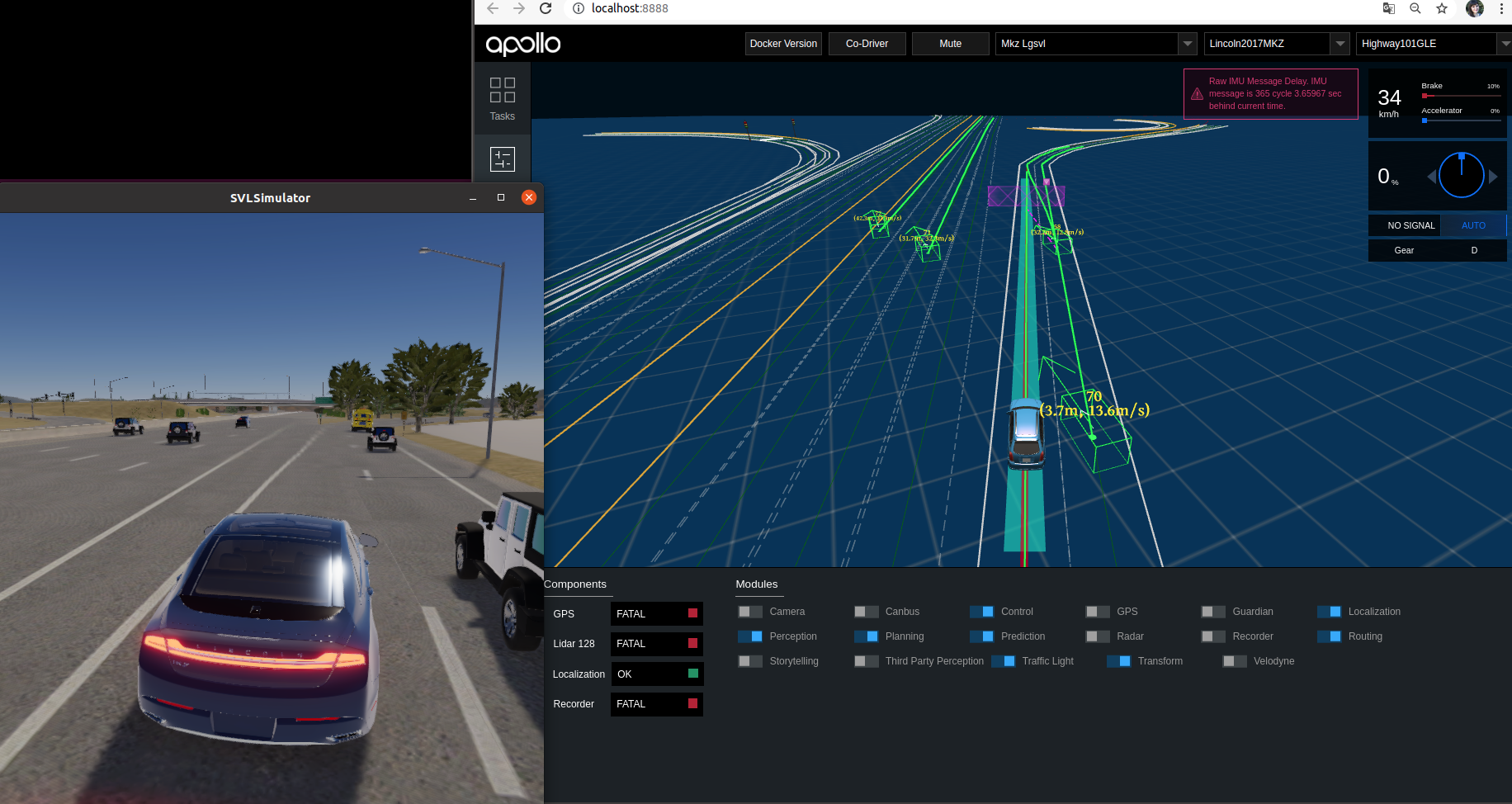Click the Gear D indicator
The width and height of the screenshot is (1512, 804).
[x=1437, y=250]
